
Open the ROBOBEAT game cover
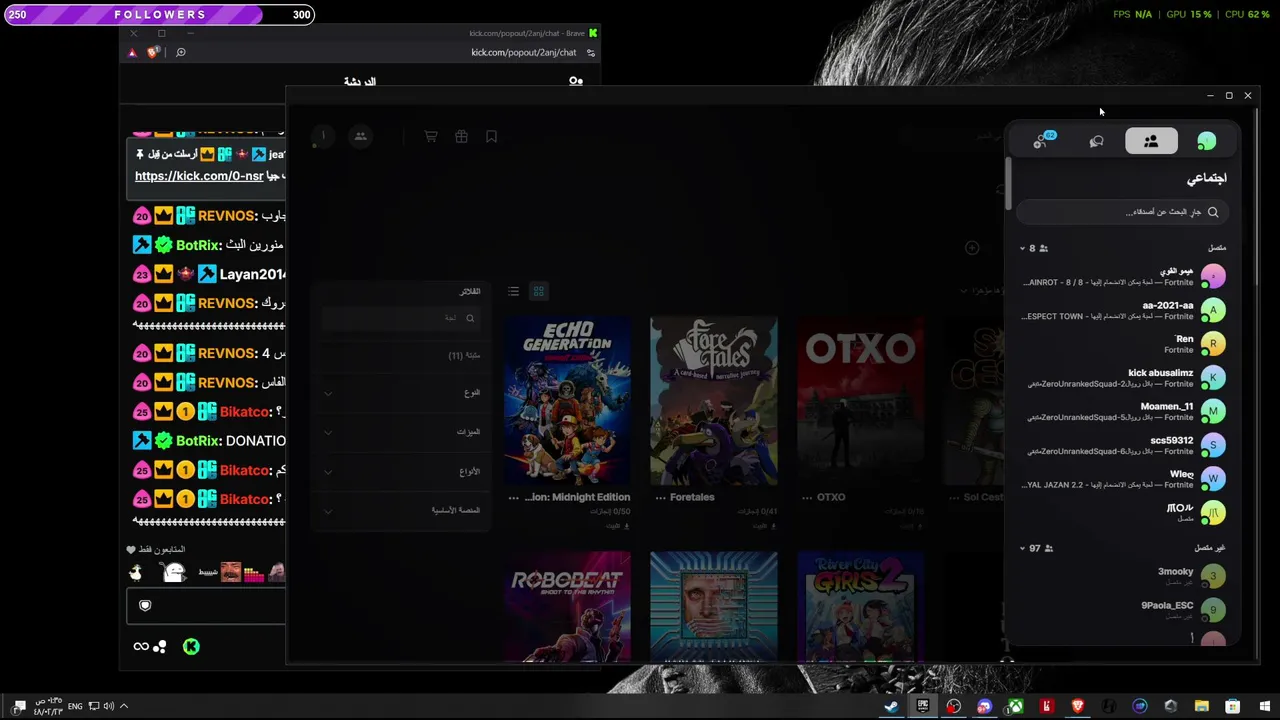coord(567,606)
